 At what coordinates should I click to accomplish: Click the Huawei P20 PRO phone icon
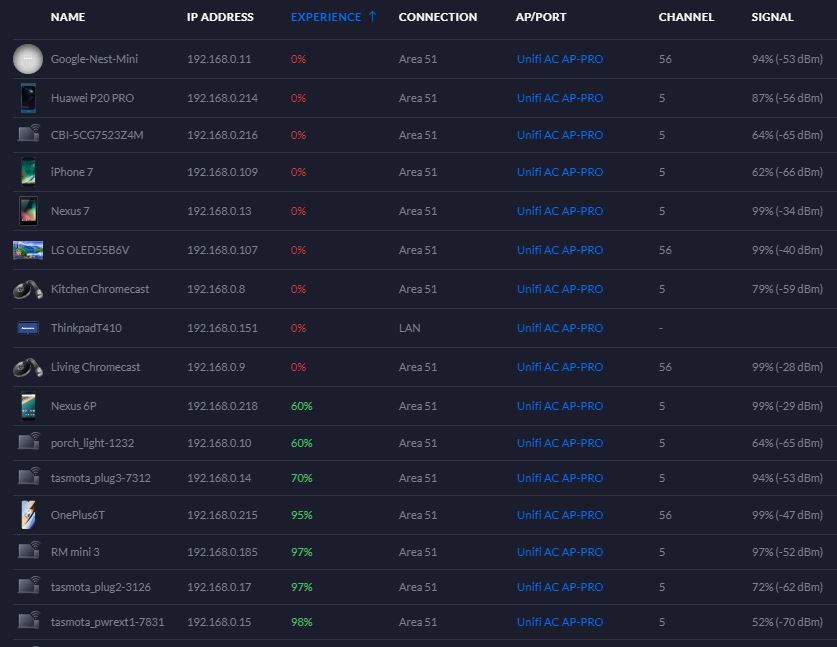(x=28, y=98)
